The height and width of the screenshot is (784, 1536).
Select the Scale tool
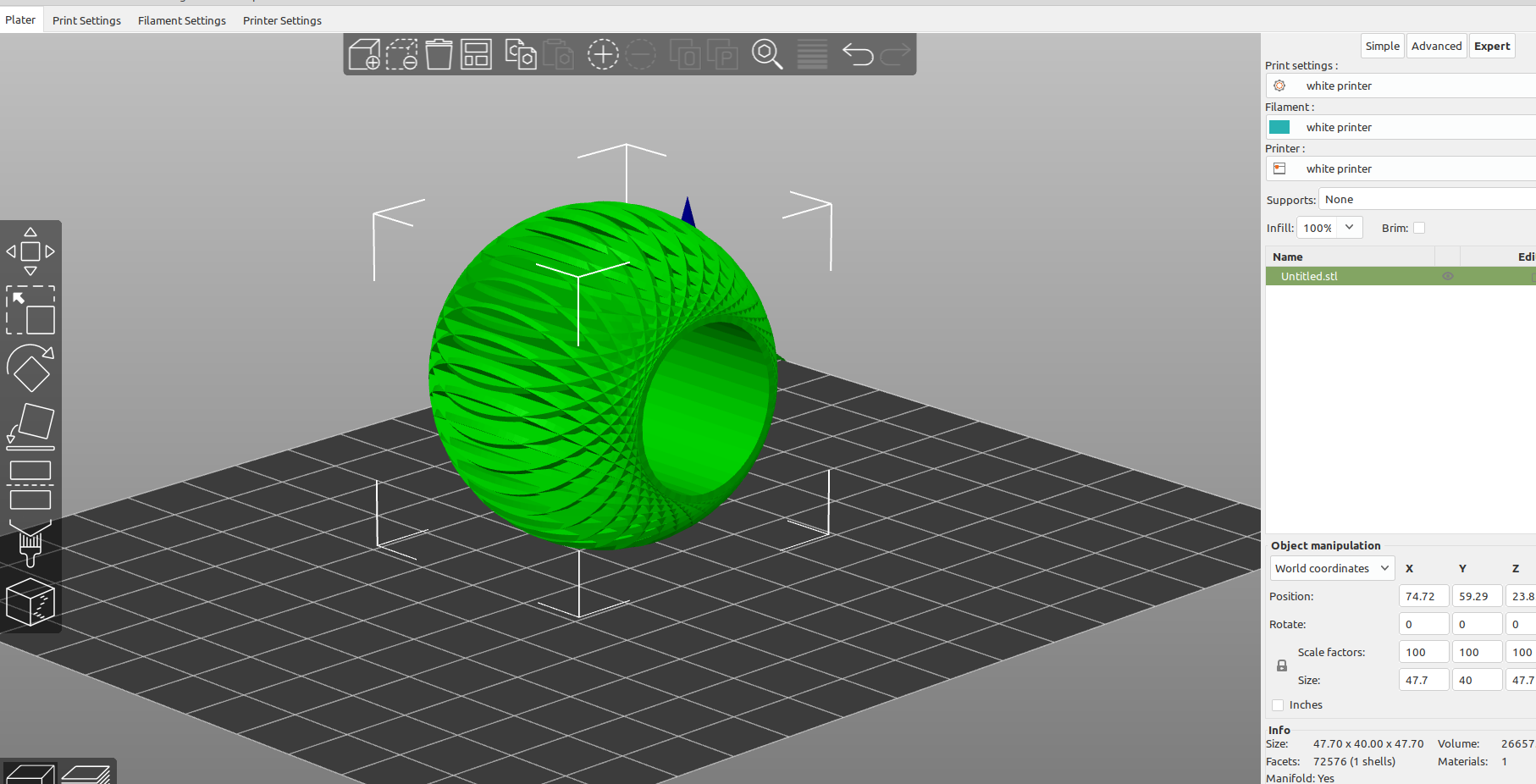click(x=30, y=310)
